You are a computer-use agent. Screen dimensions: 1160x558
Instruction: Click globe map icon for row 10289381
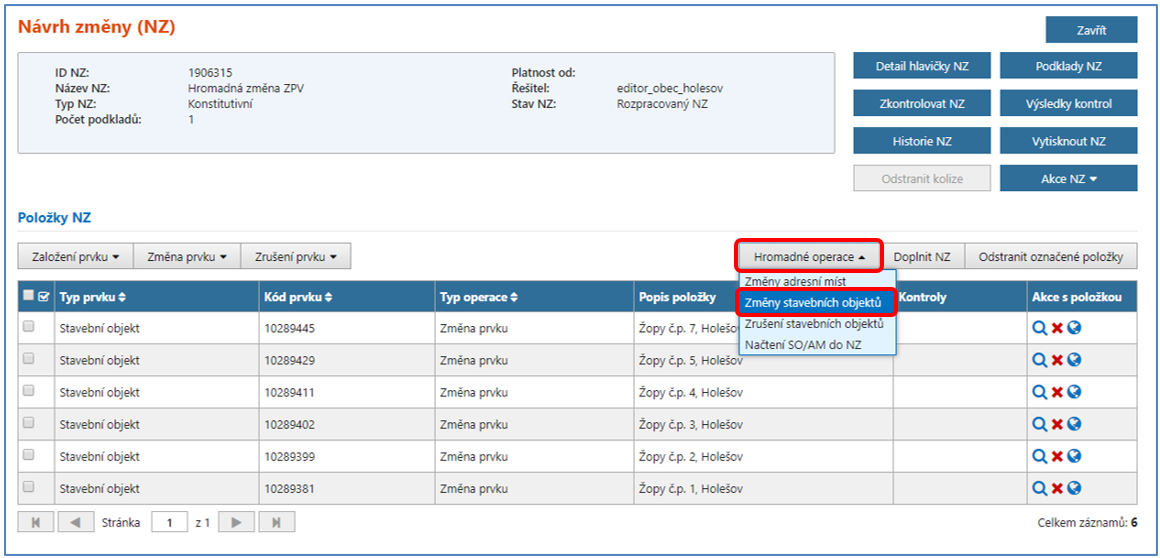click(1074, 488)
